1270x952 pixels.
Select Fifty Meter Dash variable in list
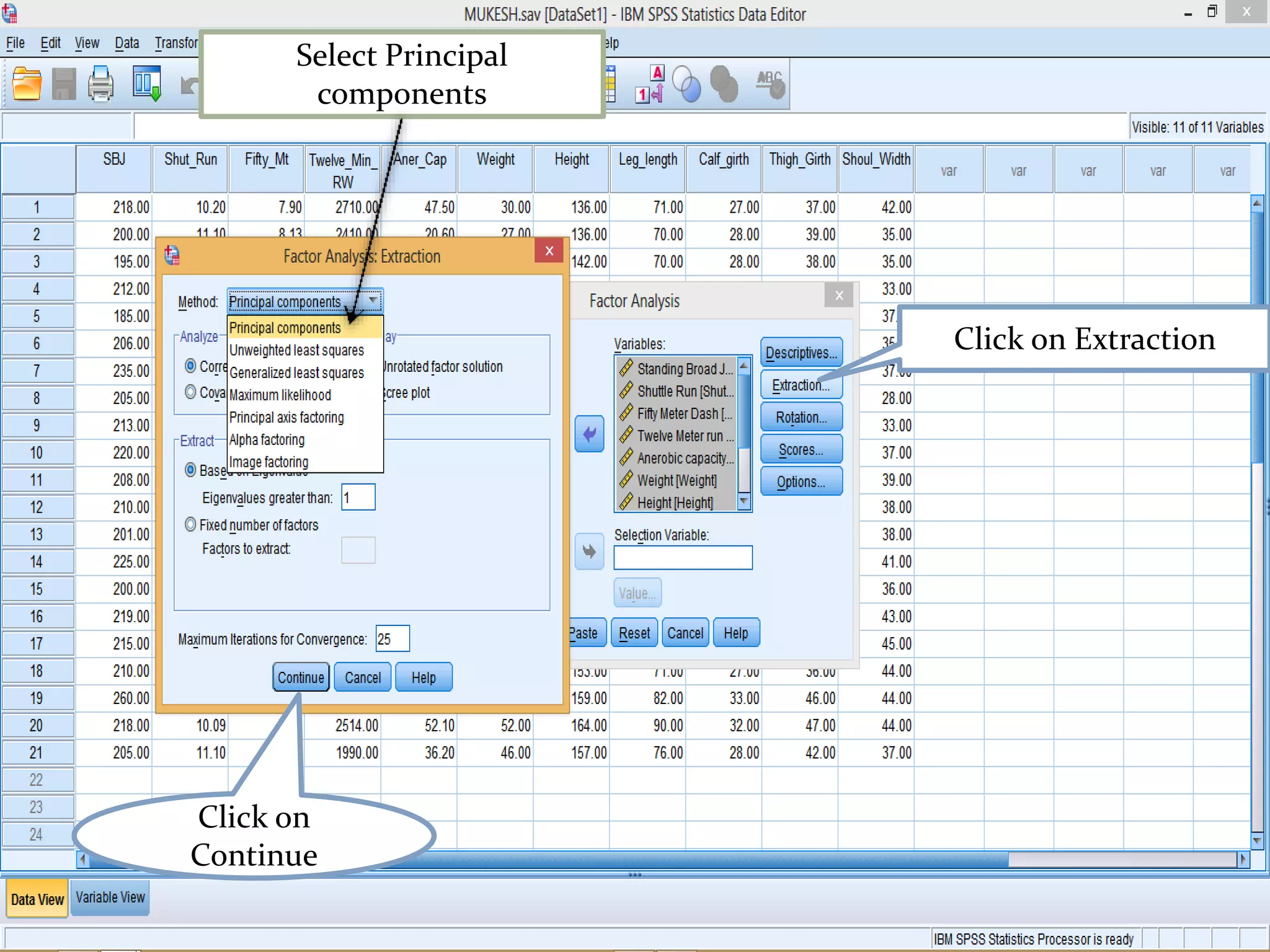click(x=677, y=413)
